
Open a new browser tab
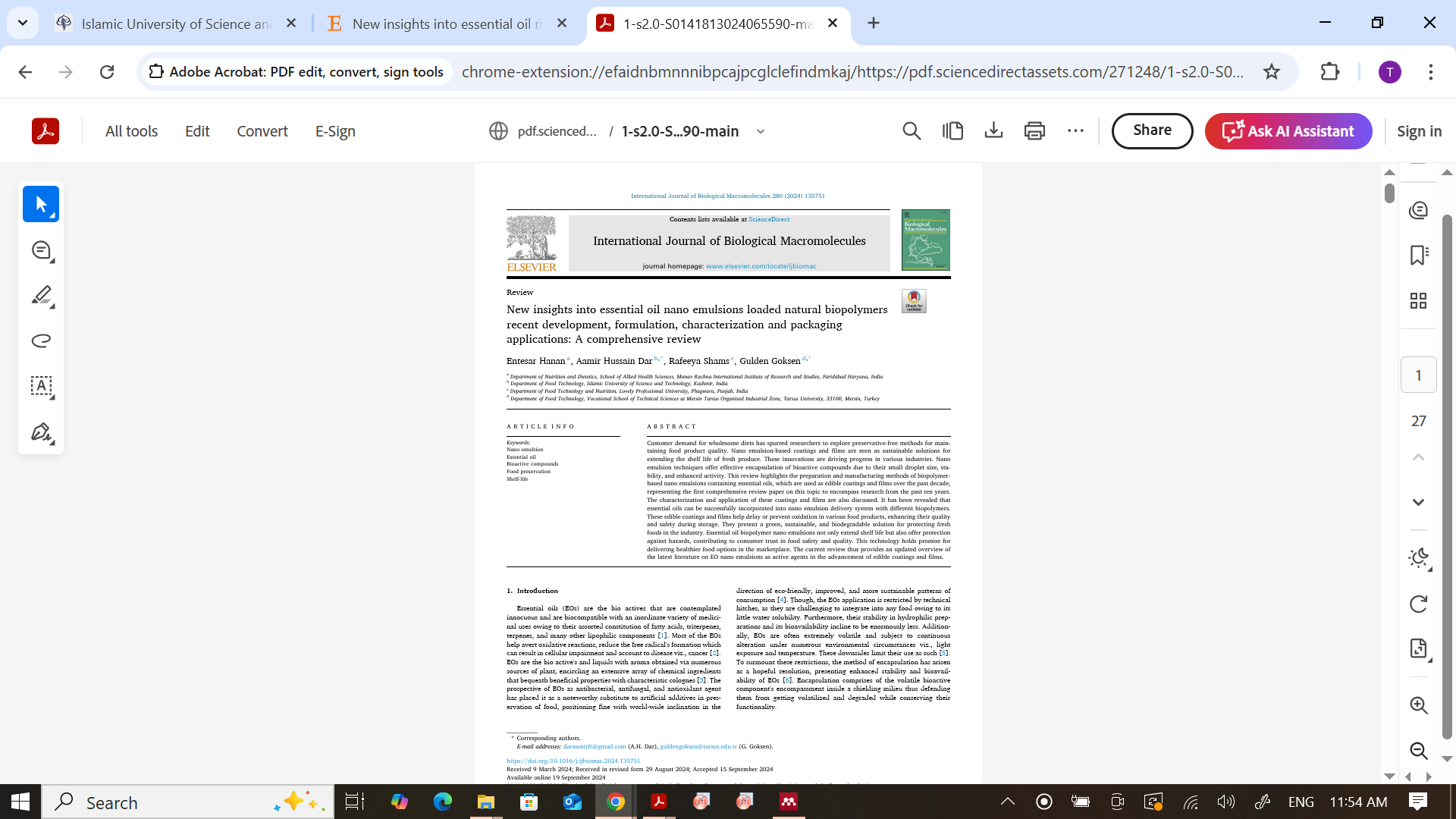(874, 23)
